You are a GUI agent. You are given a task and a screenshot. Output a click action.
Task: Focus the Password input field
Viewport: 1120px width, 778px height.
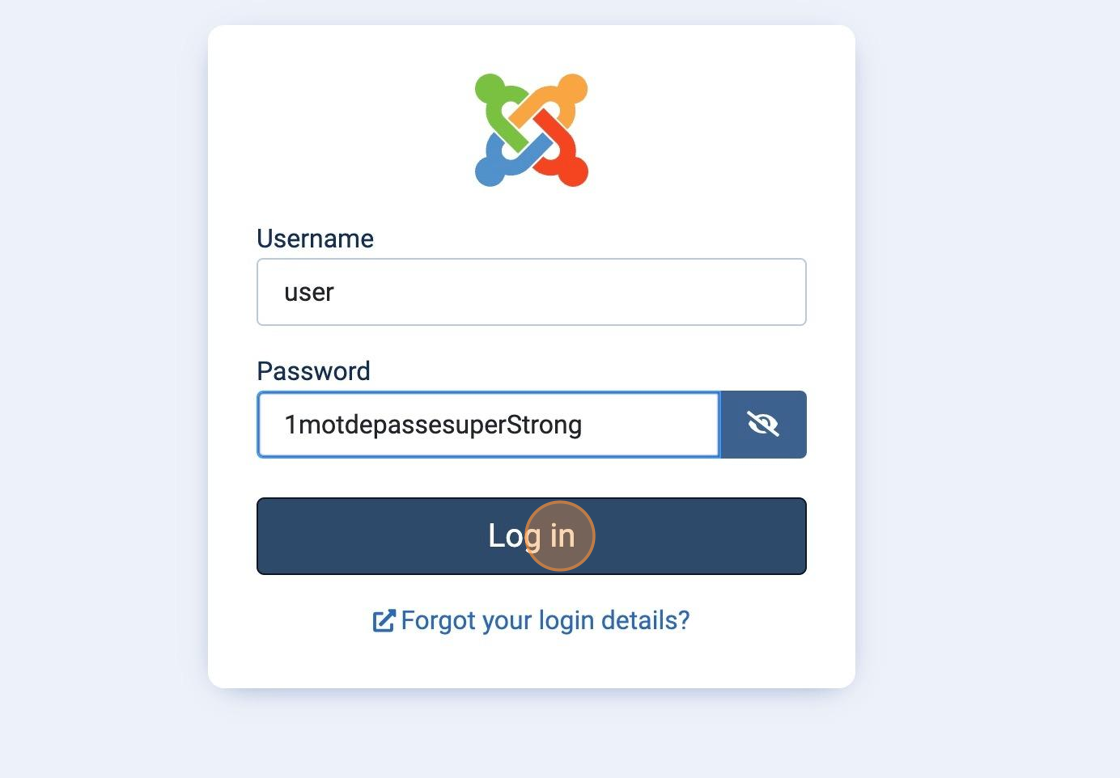pyautogui.click(x=487, y=424)
